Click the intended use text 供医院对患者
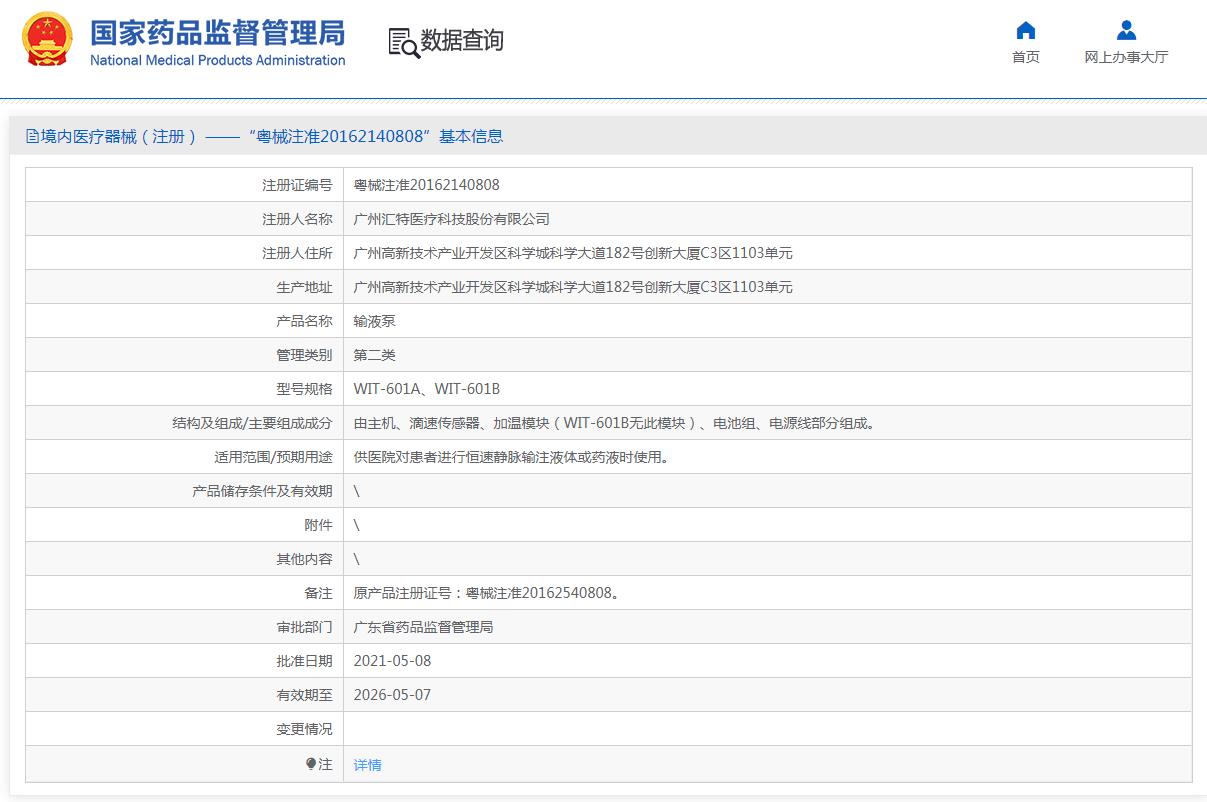The width and height of the screenshot is (1207, 802). [511, 457]
